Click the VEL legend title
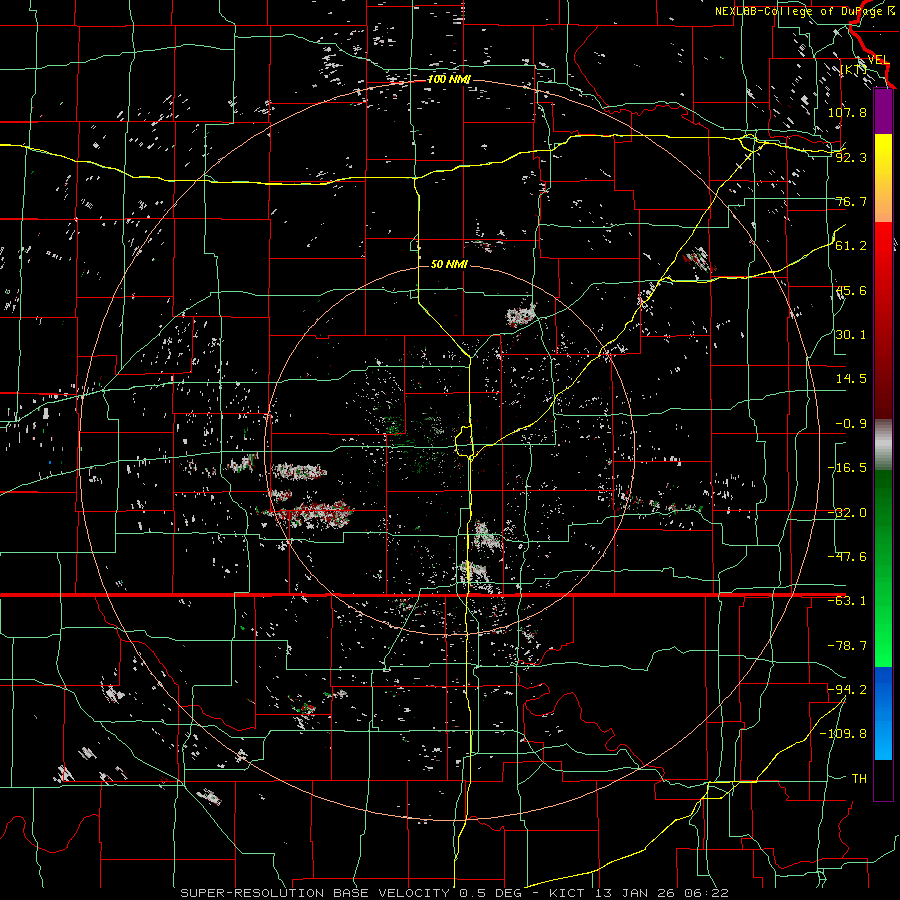The height and width of the screenshot is (900, 900). tap(879, 60)
